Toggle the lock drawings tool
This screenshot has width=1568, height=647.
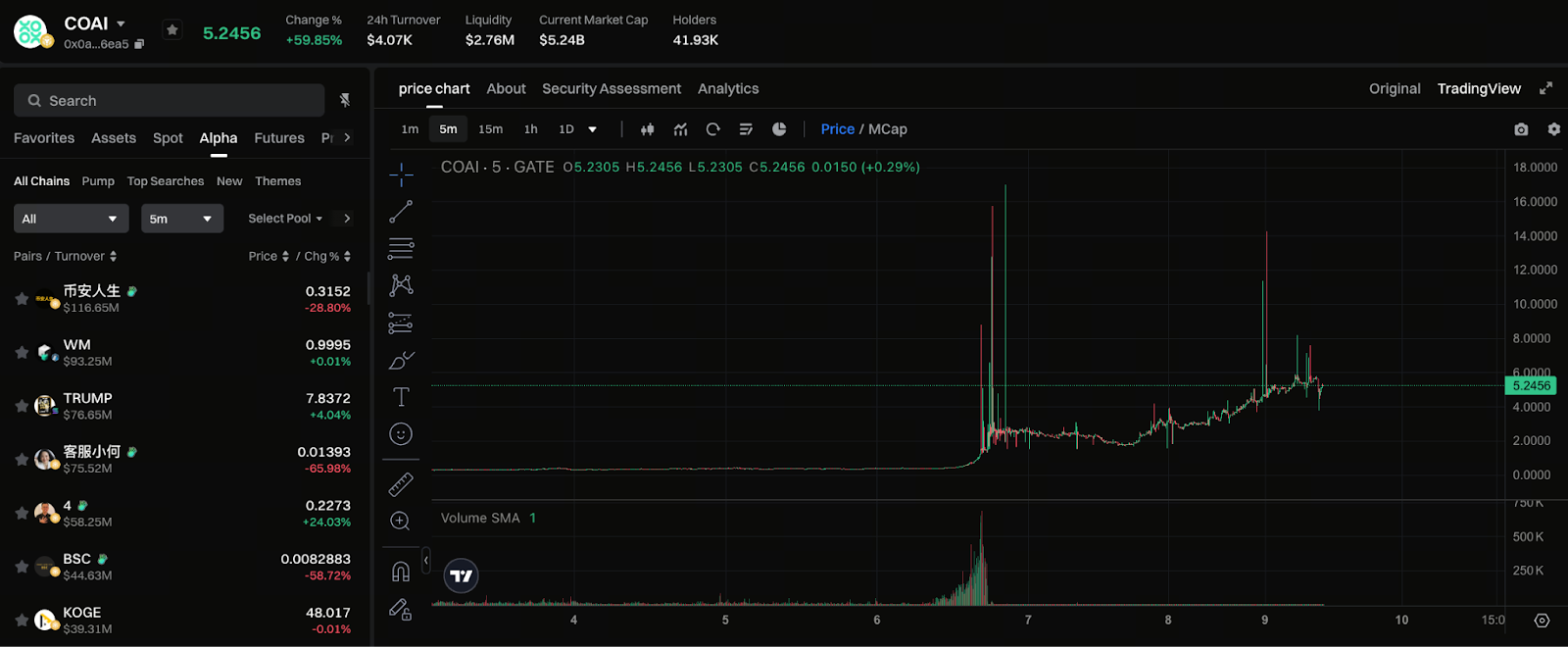[401, 610]
